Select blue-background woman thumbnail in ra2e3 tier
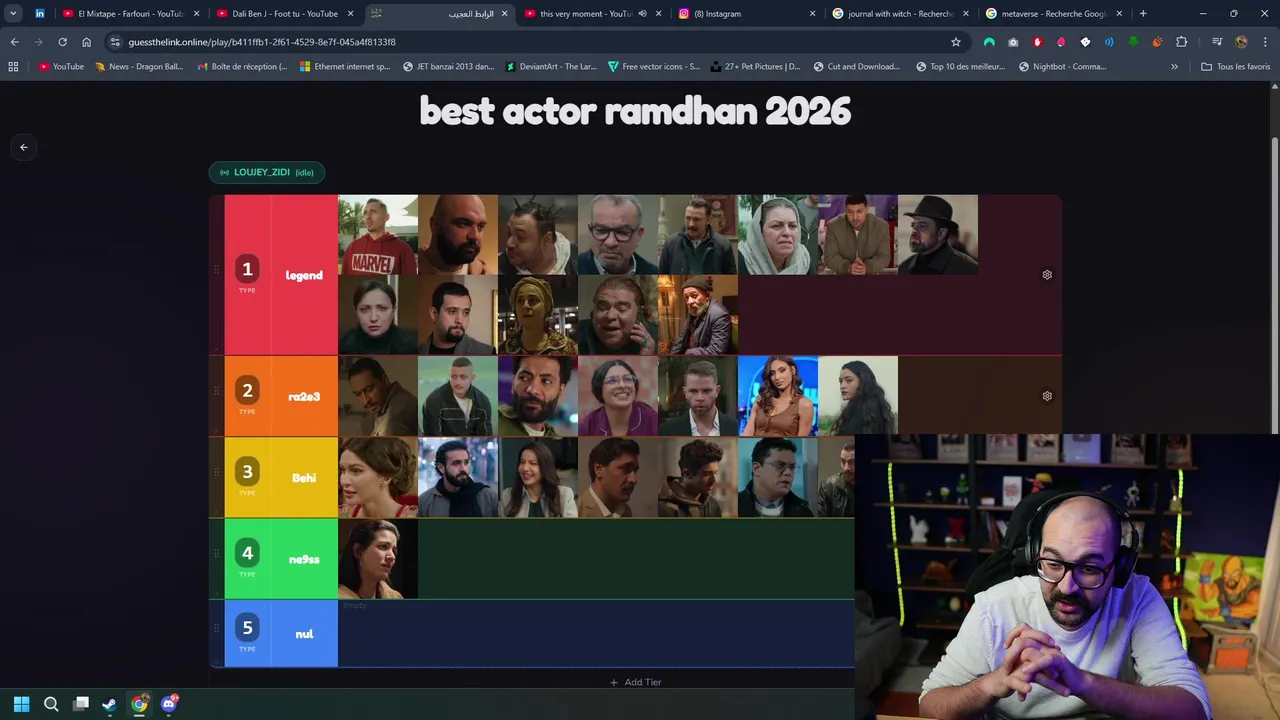The width and height of the screenshot is (1280, 720). coord(778,396)
